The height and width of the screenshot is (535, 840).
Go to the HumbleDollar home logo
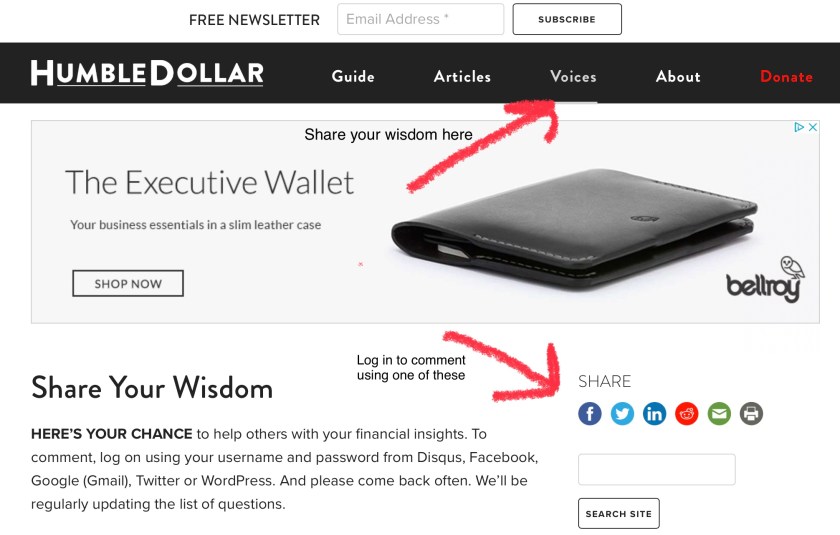(147, 73)
